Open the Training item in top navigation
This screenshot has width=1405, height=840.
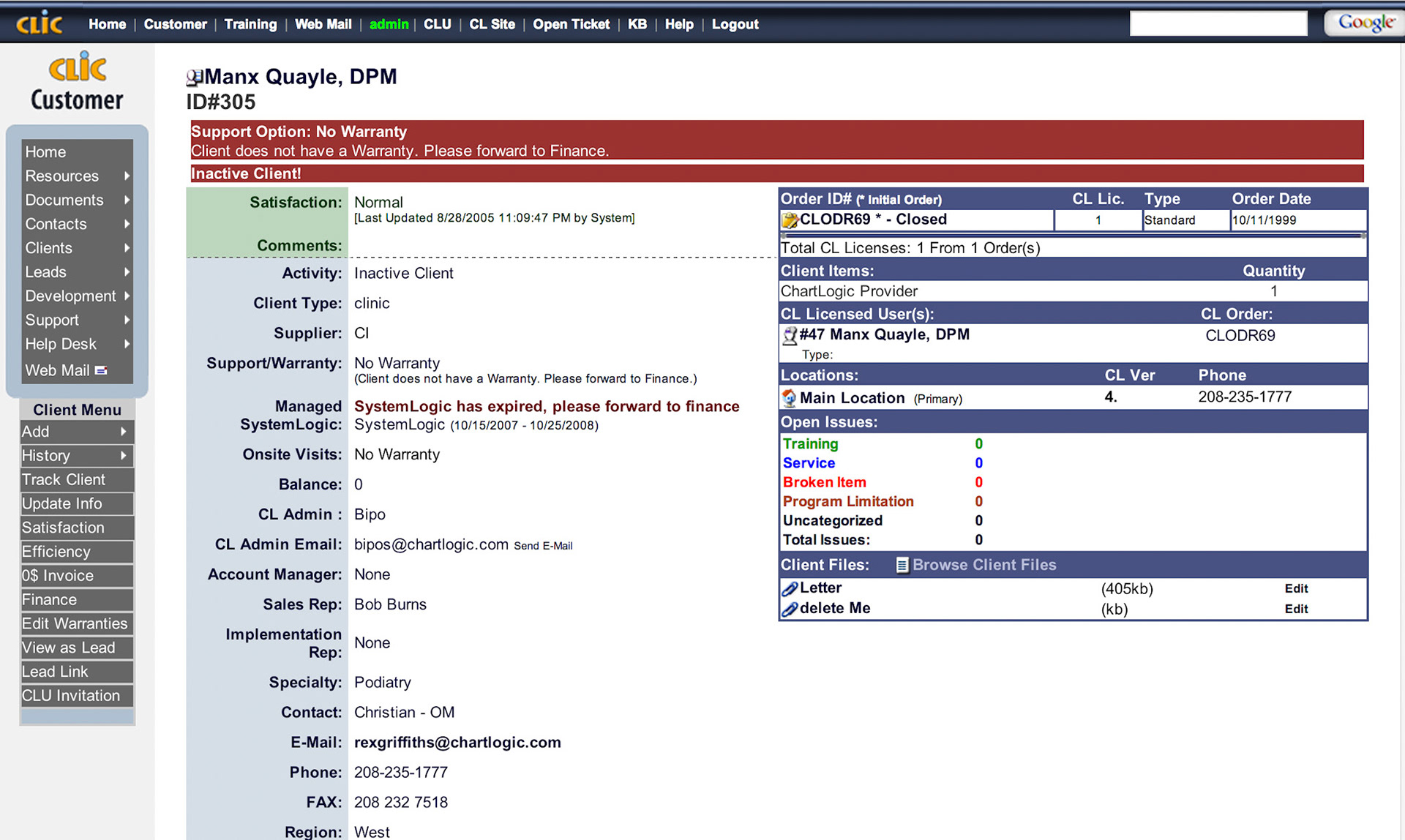click(x=250, y=24)
